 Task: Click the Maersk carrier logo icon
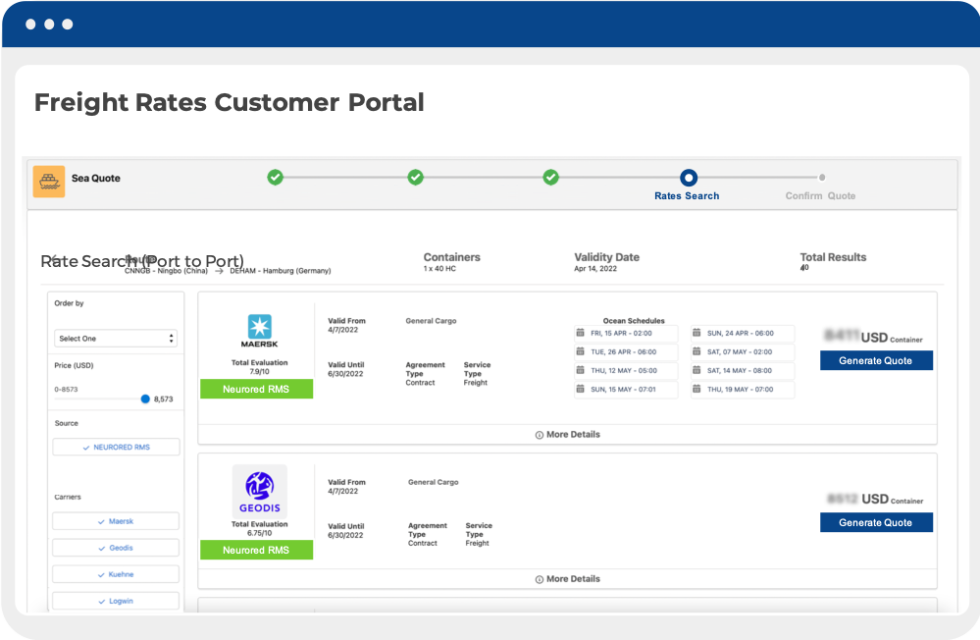[259, 326]
